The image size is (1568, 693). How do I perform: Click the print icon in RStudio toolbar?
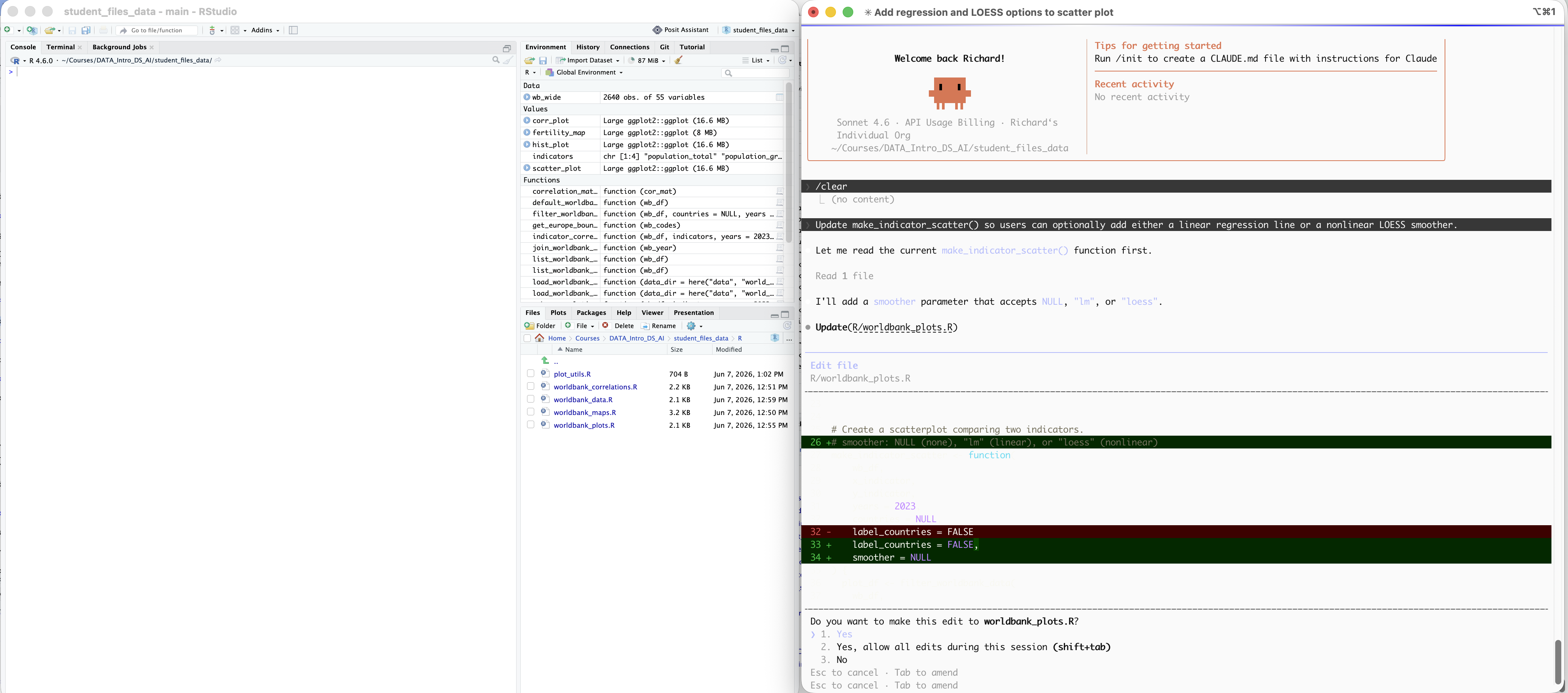click(x=103, y=30)
